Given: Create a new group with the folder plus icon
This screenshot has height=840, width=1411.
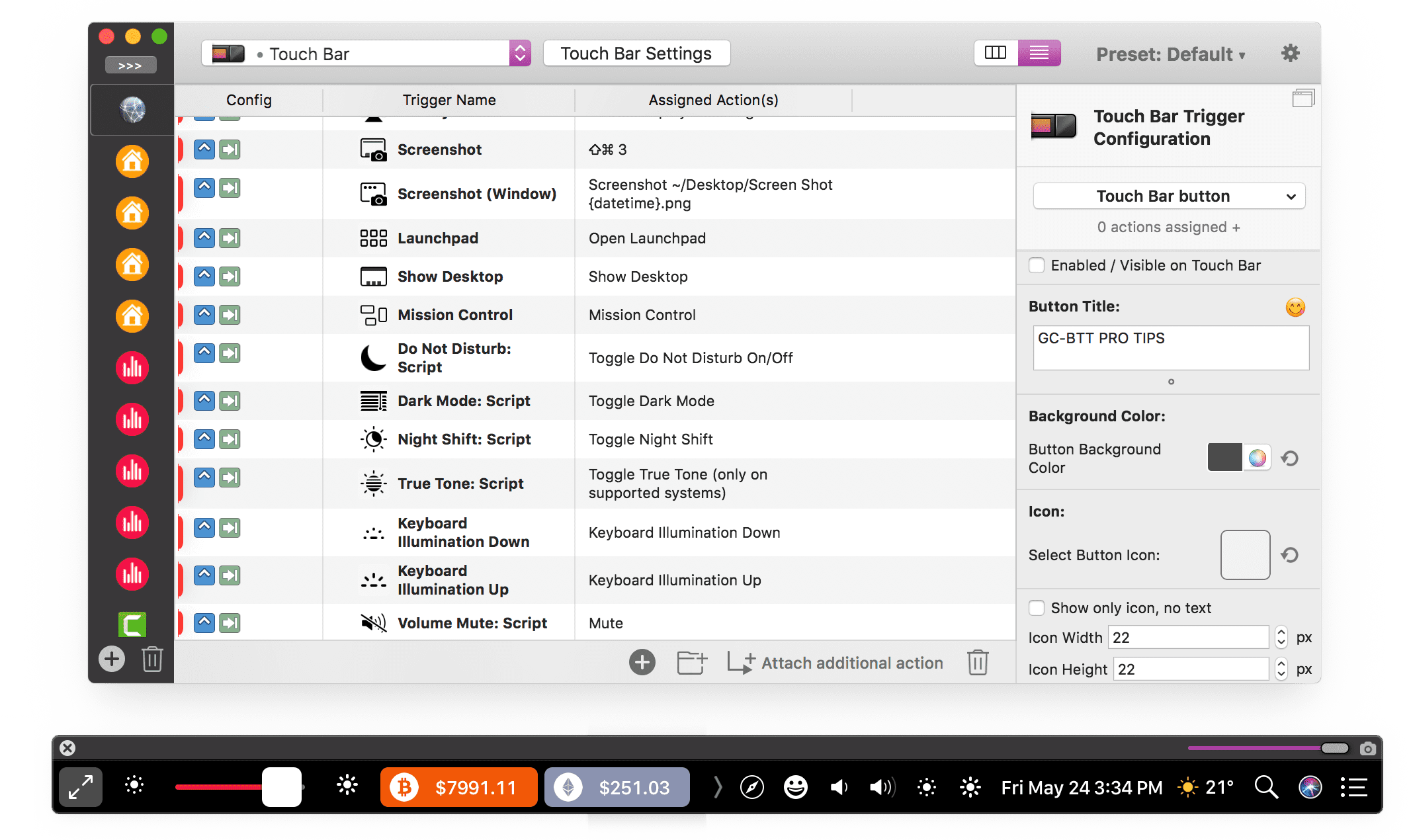Looking at the screenshot, I should [x=692, y=662].
